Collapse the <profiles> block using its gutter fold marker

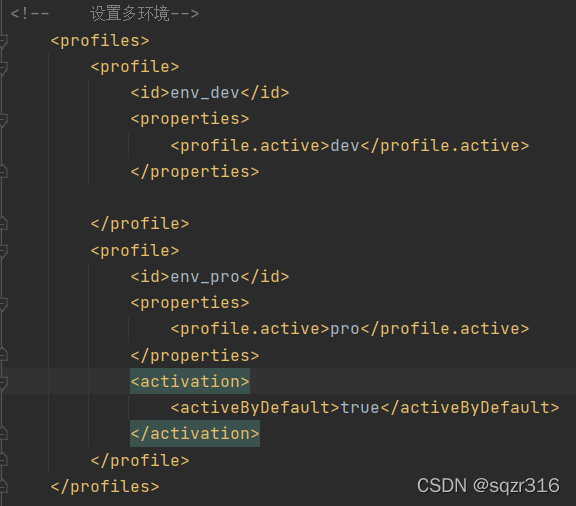(3, 41)
